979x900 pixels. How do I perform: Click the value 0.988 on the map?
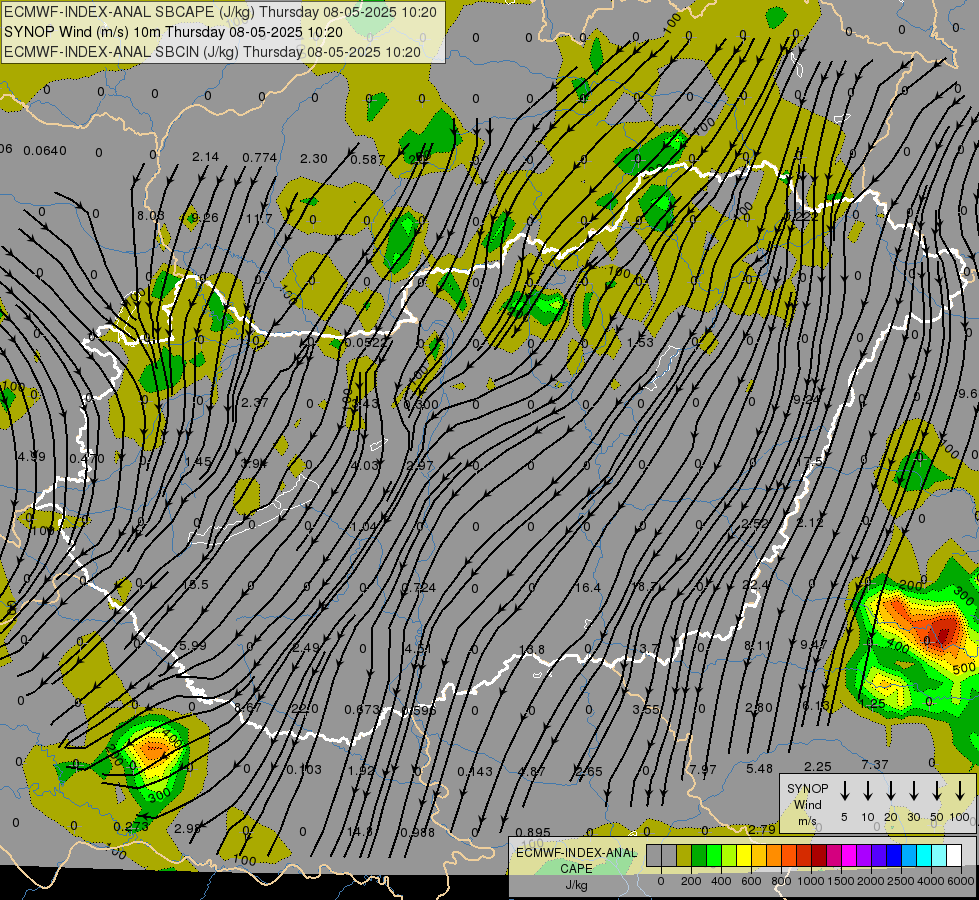pyautogui.click(x=417, y=833)
